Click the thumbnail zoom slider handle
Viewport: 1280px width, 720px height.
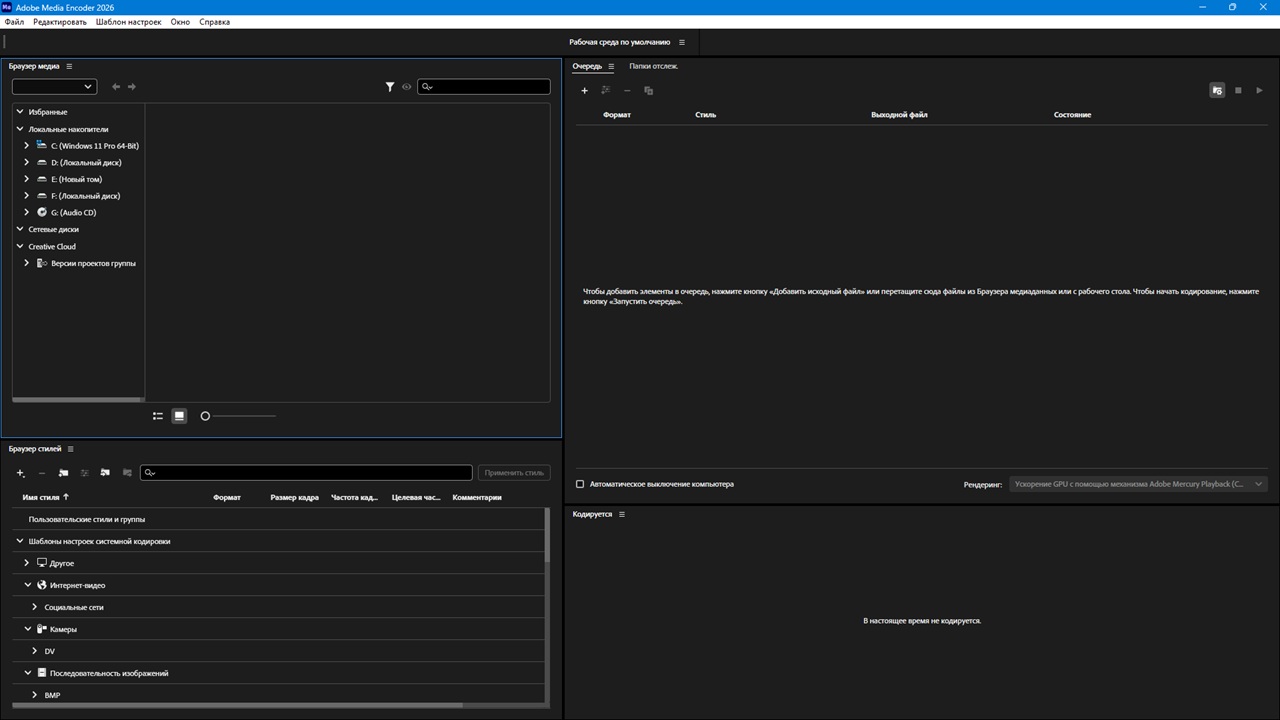click(205, 416)
